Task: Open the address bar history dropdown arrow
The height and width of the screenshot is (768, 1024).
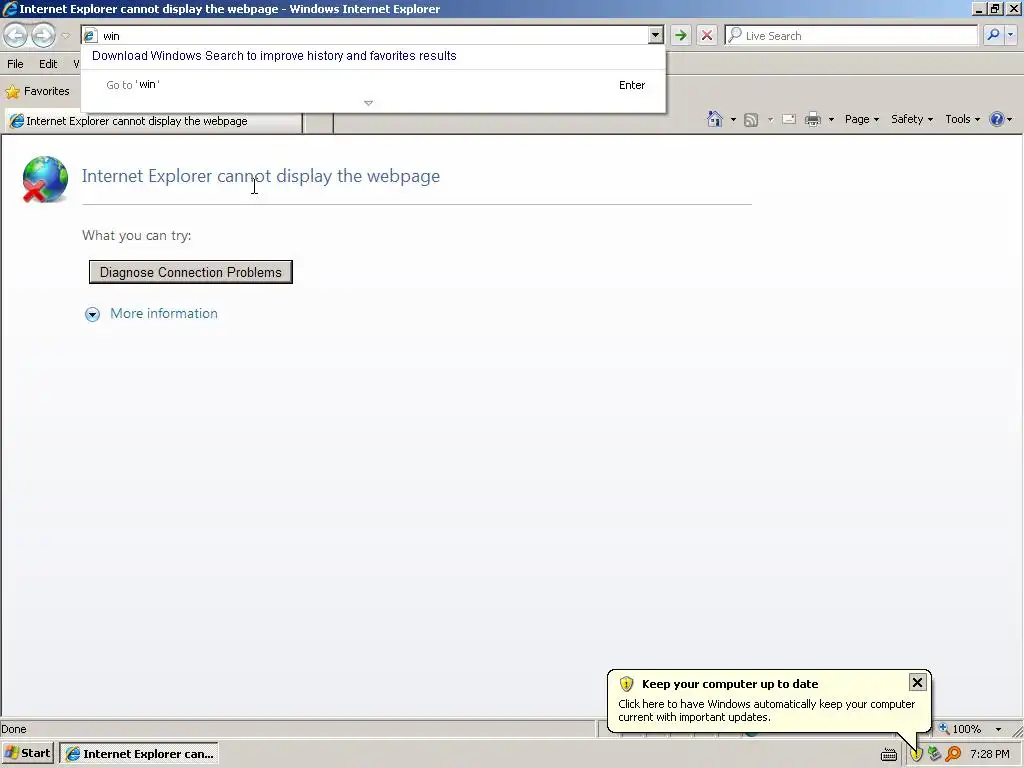Action: coord(656,36)
